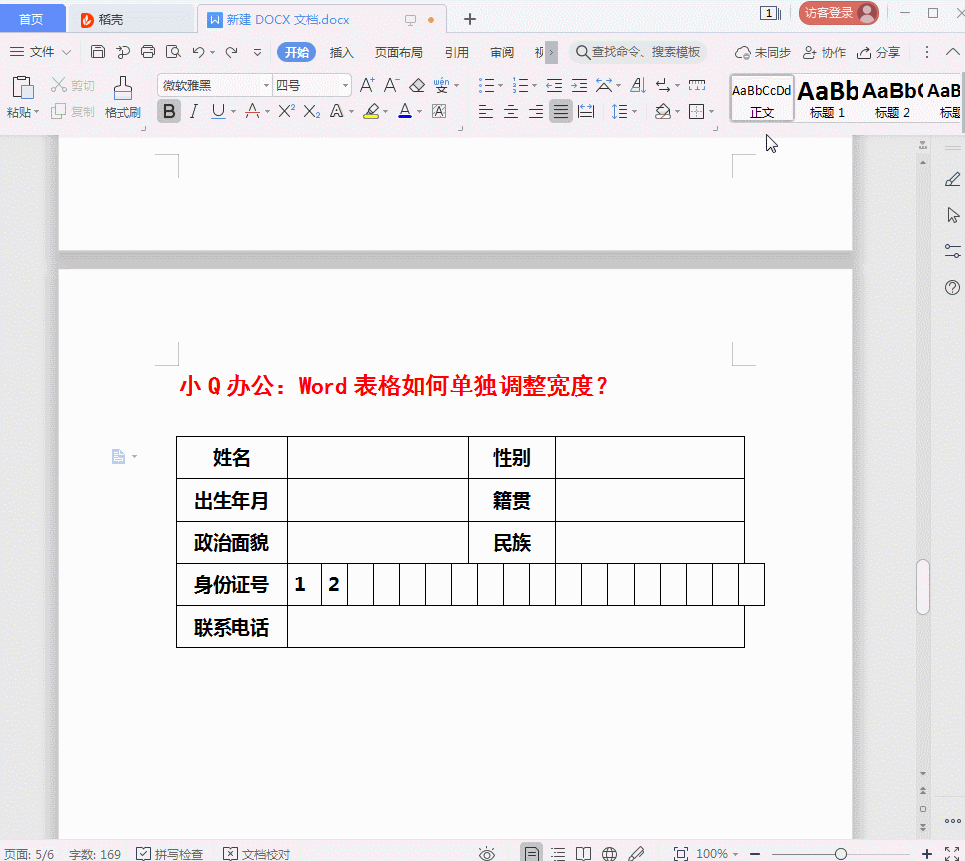Click the Redo arrow
This screenshot has height=861, width=965.
coord(231,52)
